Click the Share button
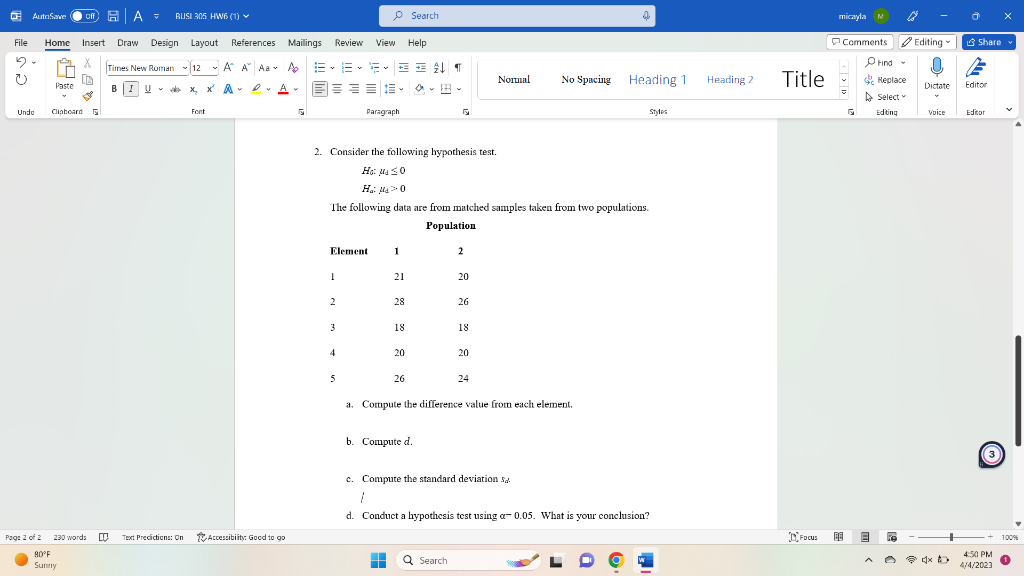1024x576 pixels. click(989, 42)
